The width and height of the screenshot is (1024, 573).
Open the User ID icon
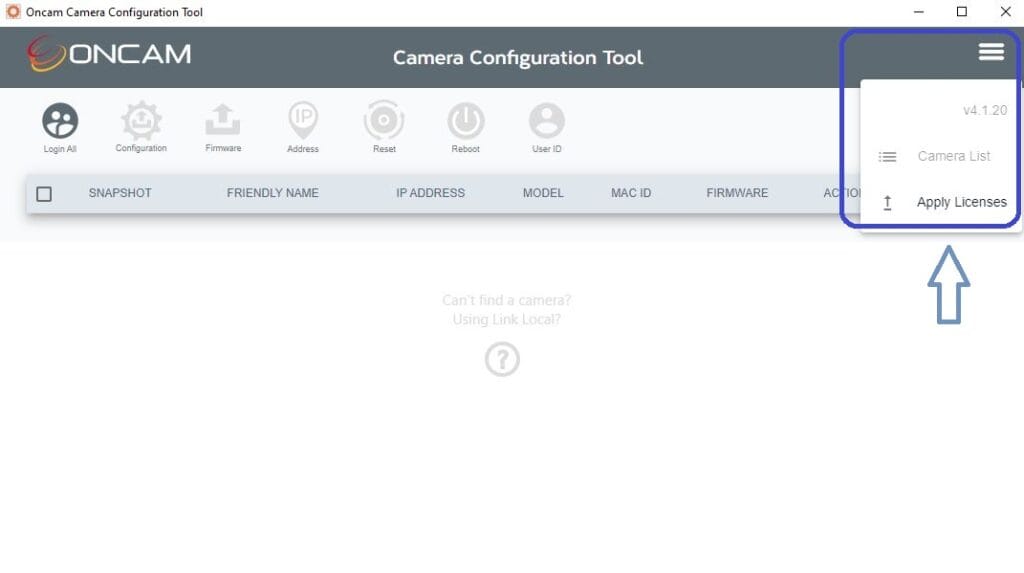[547, 121]
